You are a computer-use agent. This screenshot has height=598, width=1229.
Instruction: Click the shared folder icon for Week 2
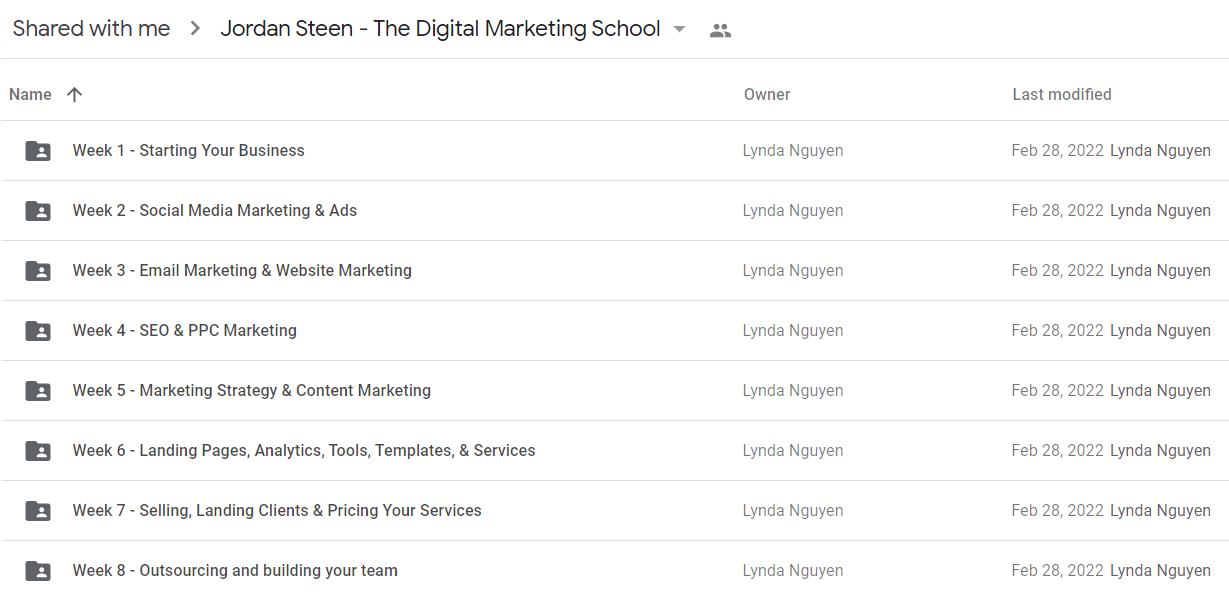tap(38, 211)
